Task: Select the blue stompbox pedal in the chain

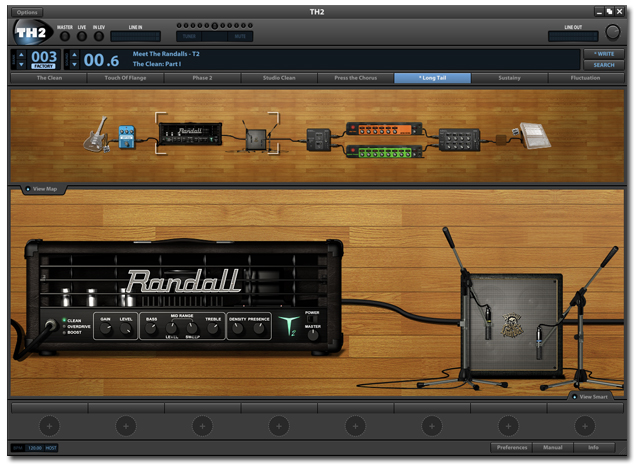Action: click(x=127, y=137)
